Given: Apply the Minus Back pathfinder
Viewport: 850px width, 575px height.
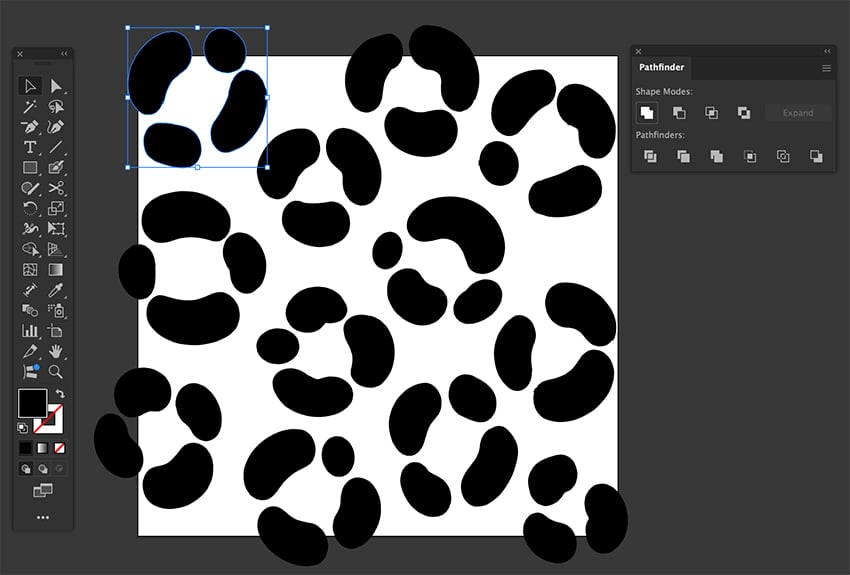Looking at the screenshot, I should 816,157.
